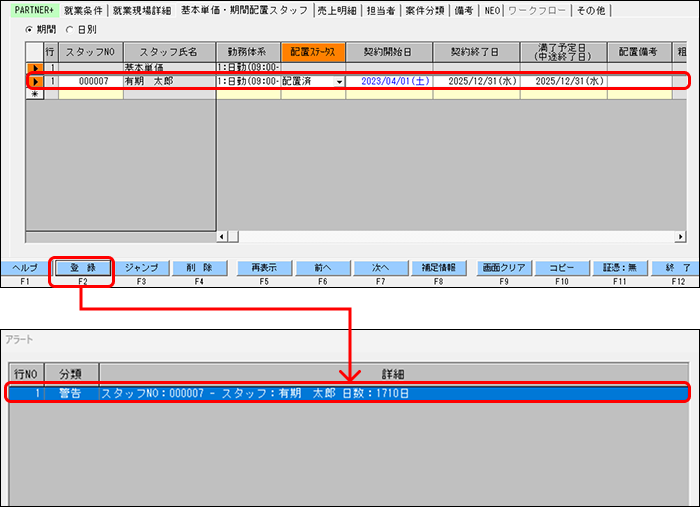Click the new row asterisk marker
Screen dimensions: 700x507
[35, 94]
